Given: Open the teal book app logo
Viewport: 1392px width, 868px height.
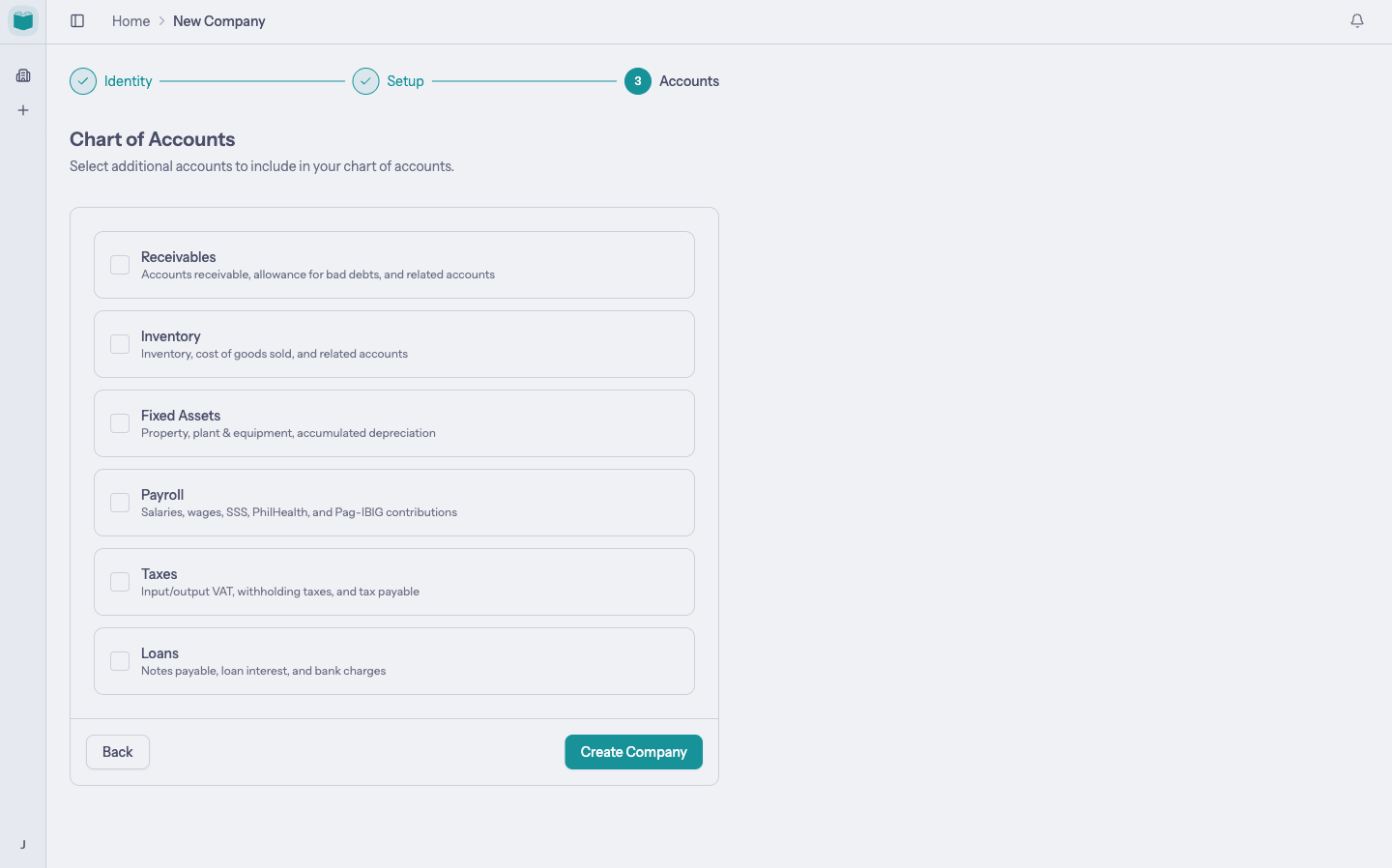Looking at the screenshot, I should (x=22, y=20).
